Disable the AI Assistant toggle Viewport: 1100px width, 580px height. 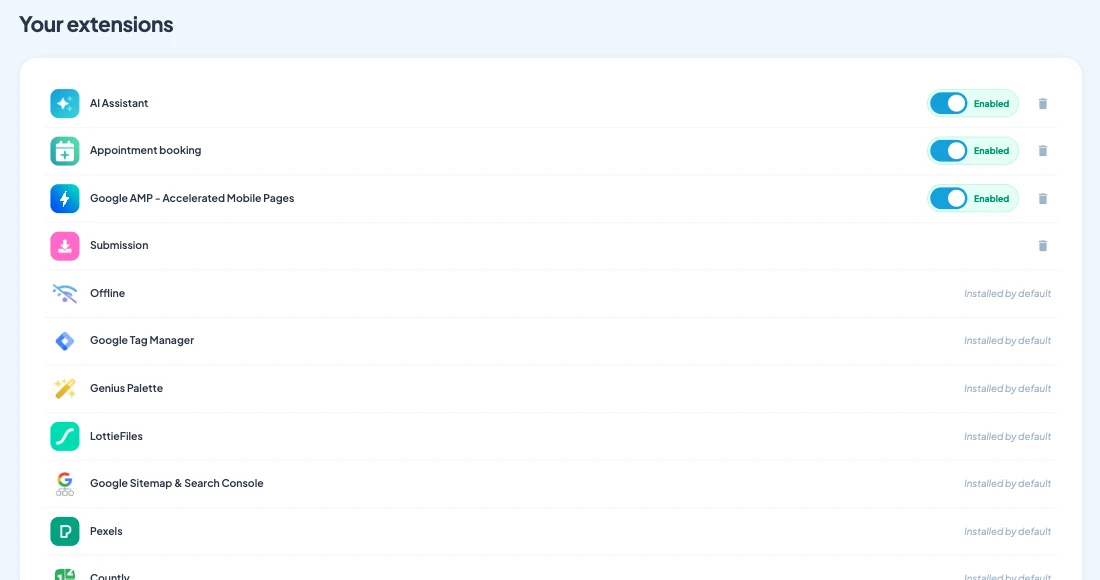948,104
